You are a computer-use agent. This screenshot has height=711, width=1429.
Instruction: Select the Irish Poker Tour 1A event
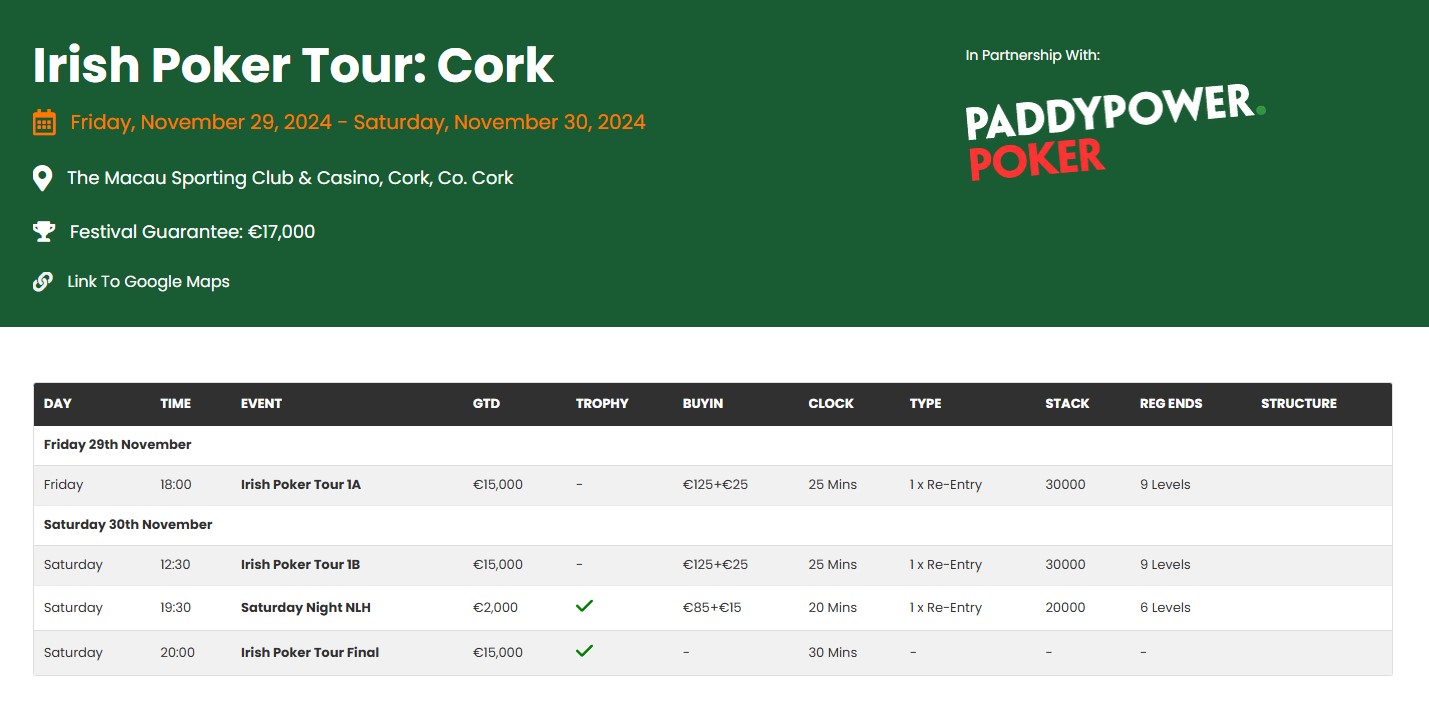tap(300, 485)
